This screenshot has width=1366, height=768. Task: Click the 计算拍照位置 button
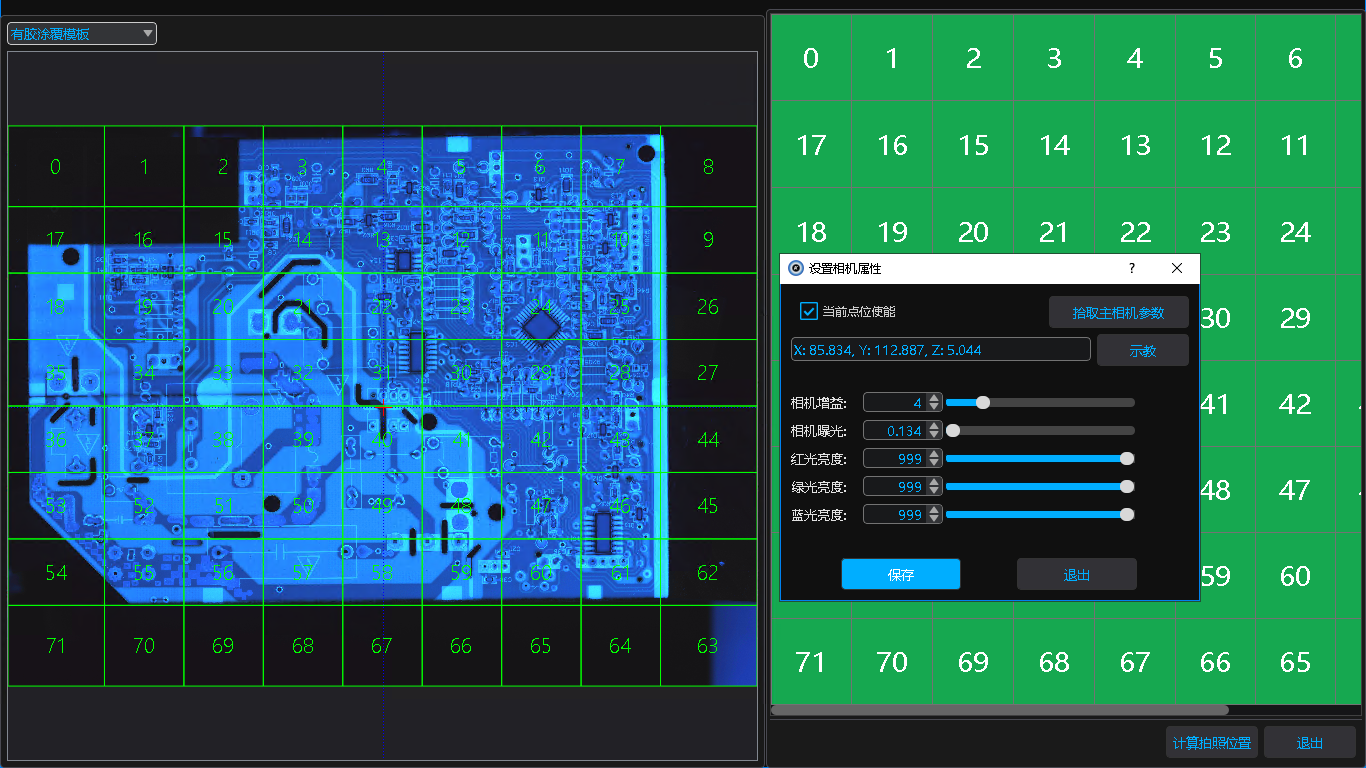click(x=1212, y=743)
